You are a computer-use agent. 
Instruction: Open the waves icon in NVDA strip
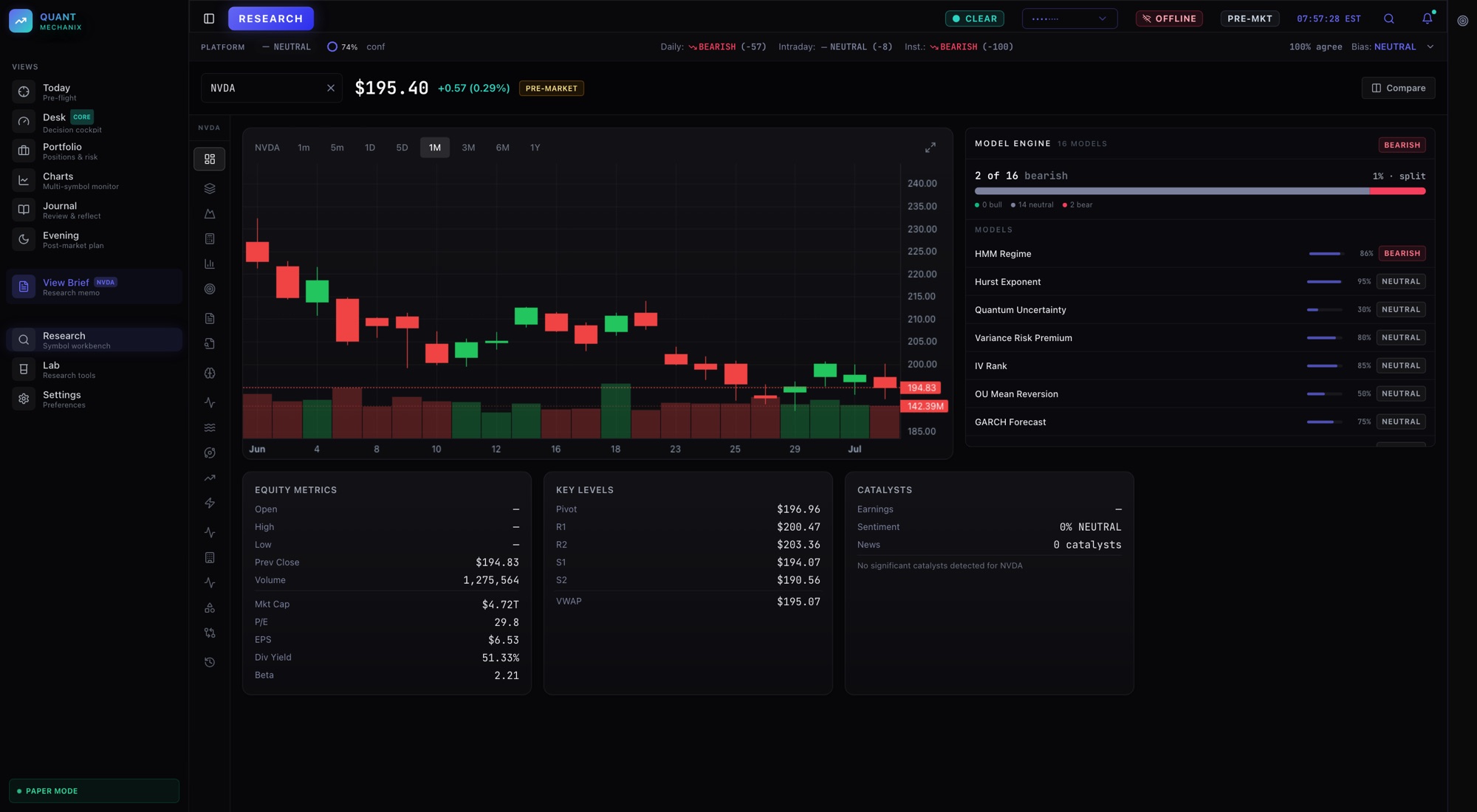pyautogui.click(x=210, y=427)
